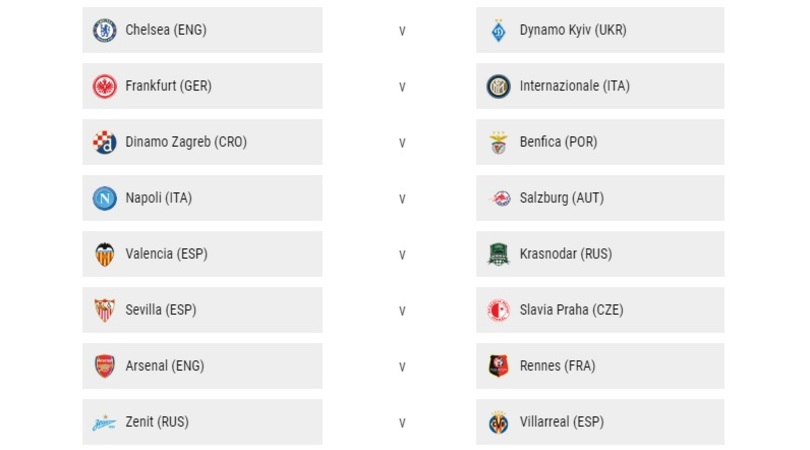Viewport: 810px width, 450px height.
Task: Click the Napoli (ITA) team row
Action: pos(202,198)
